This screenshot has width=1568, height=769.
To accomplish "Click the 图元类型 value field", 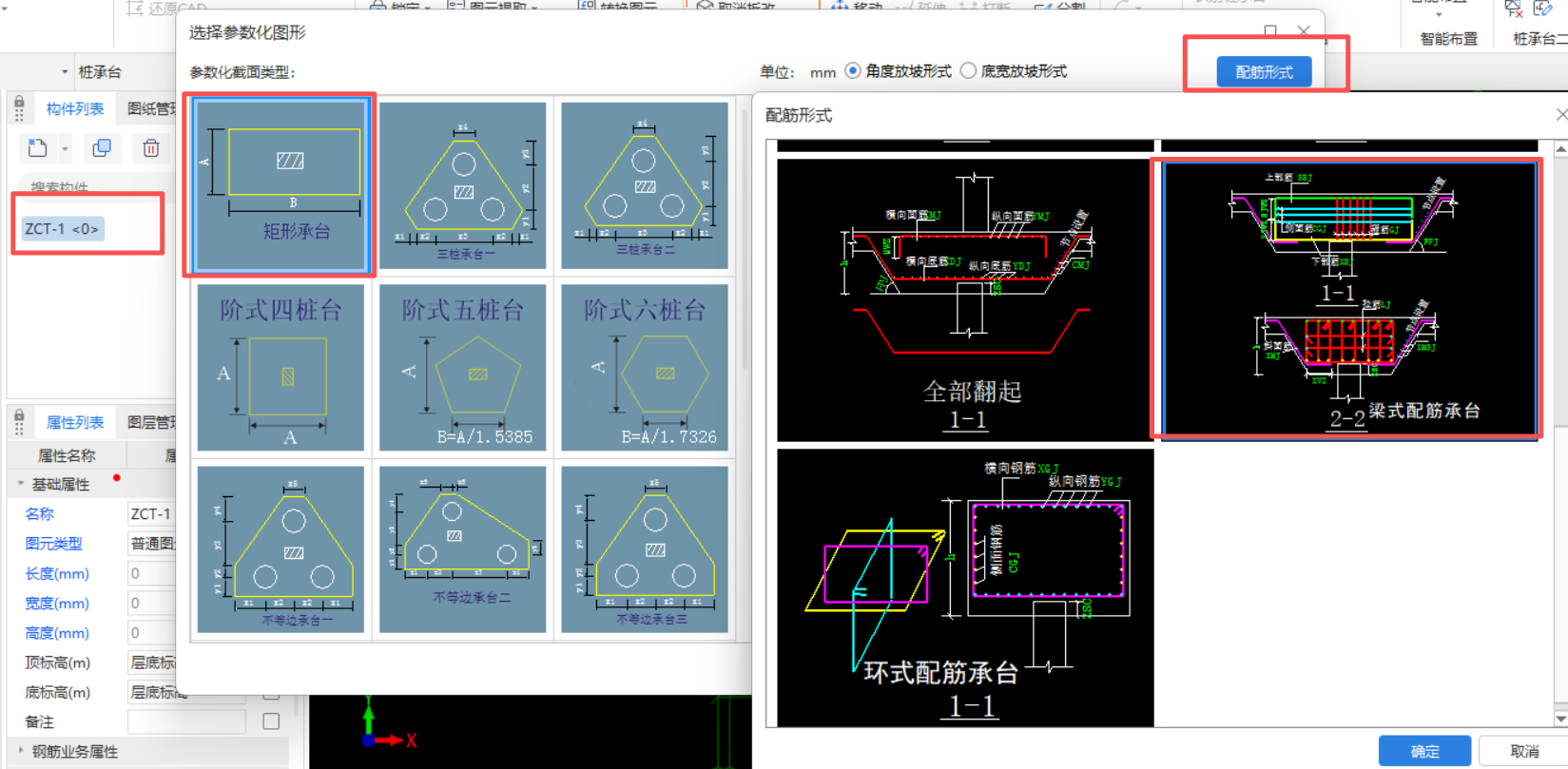I will click(151, 544).
